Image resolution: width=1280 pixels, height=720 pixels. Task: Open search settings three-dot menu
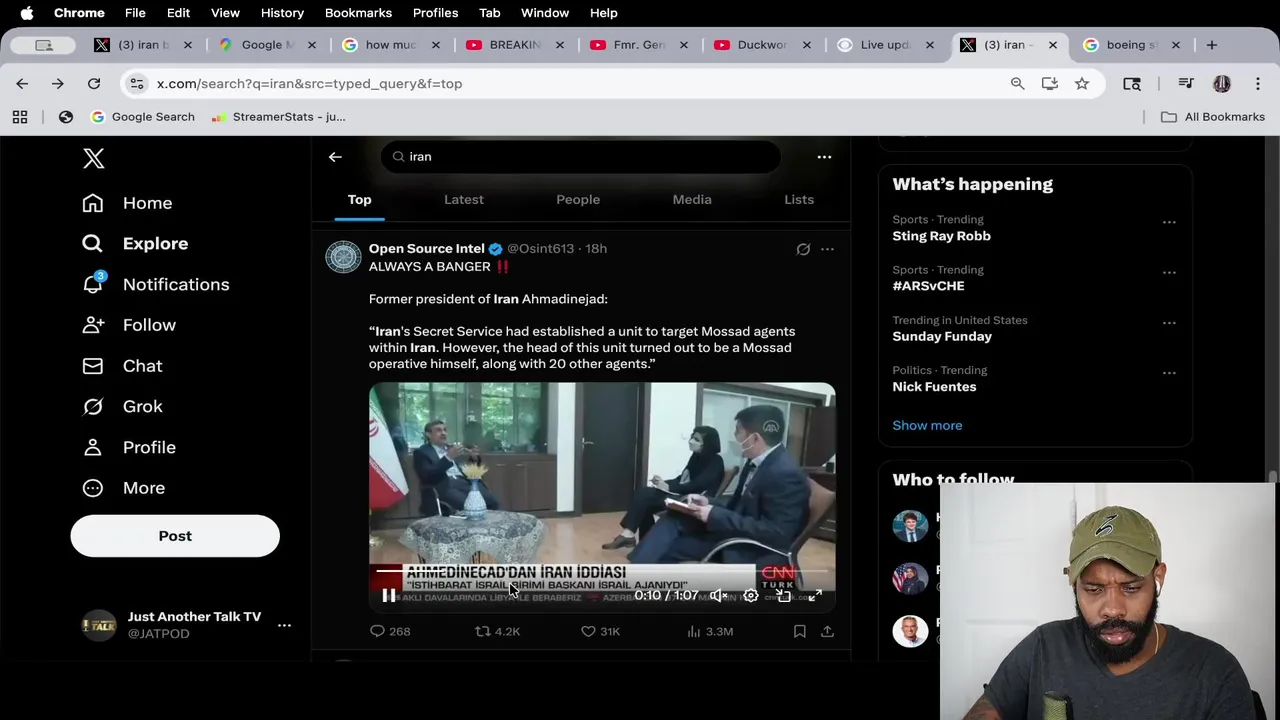[824, 157]
